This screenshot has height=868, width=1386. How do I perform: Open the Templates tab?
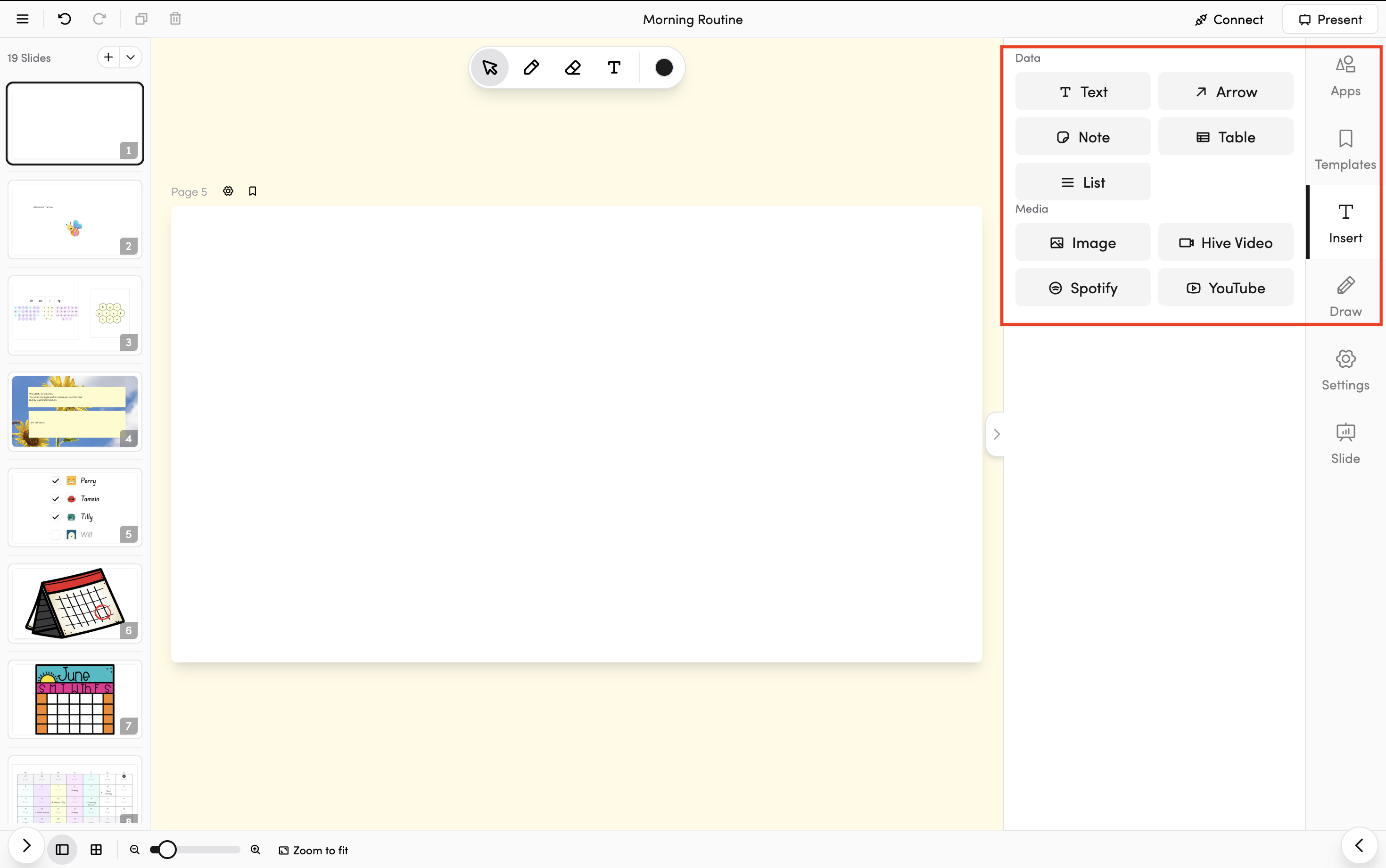[1345, 149]
